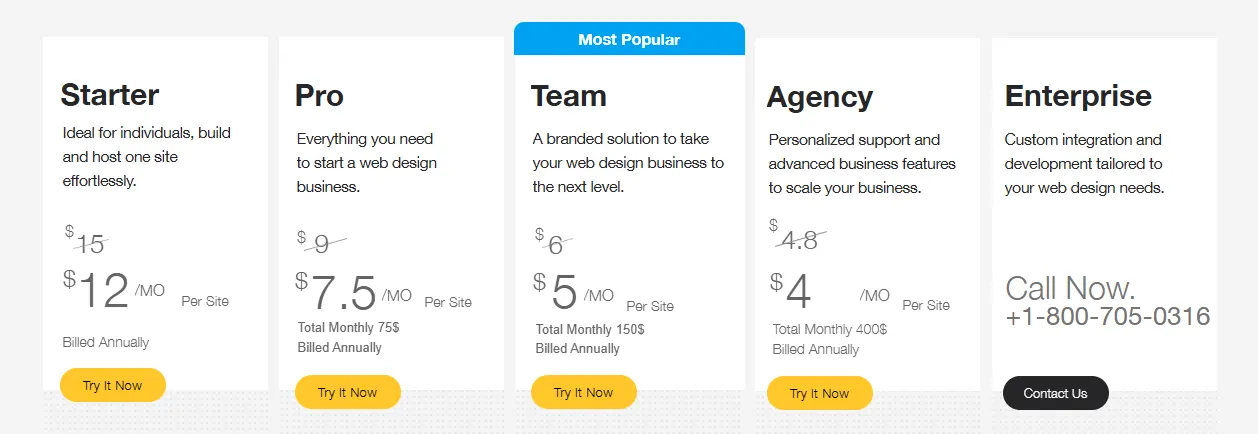Click the Agency plan title
This screenshot has width=1258, height=434.
click(820, 97)
